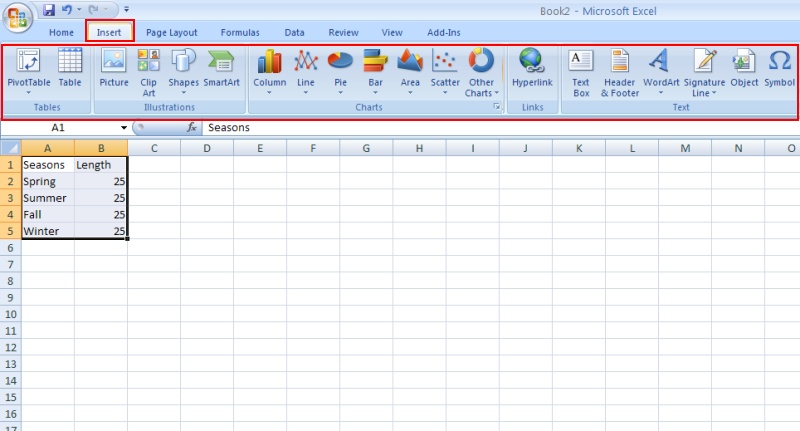Select row 6 header
This screenshot has width=800, height=431.
(10, 248)
